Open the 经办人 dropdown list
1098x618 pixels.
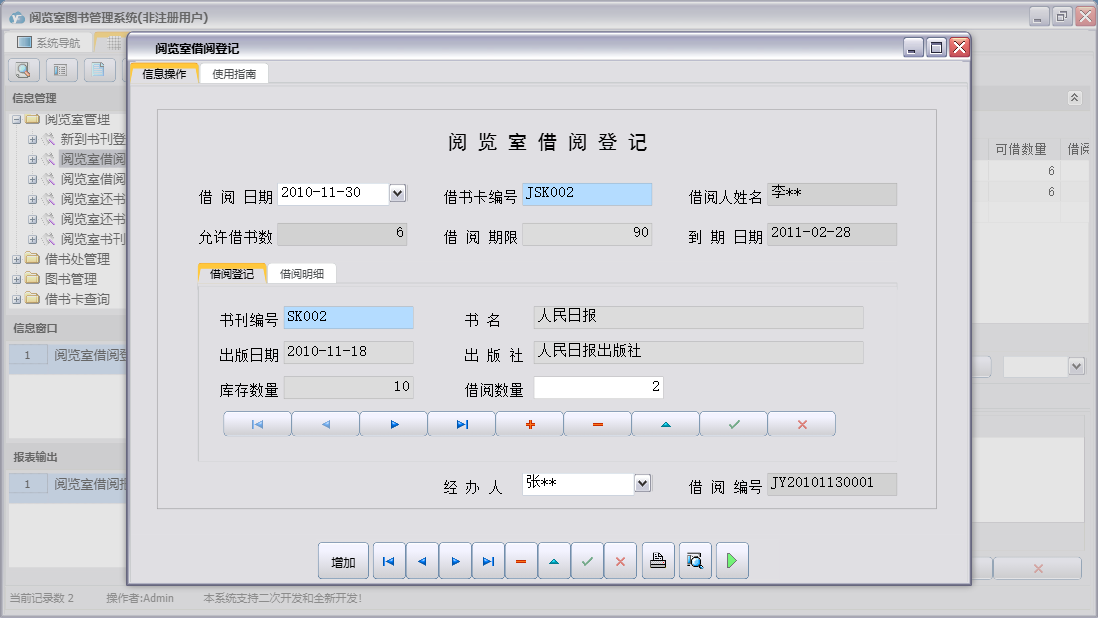point(643,483)
